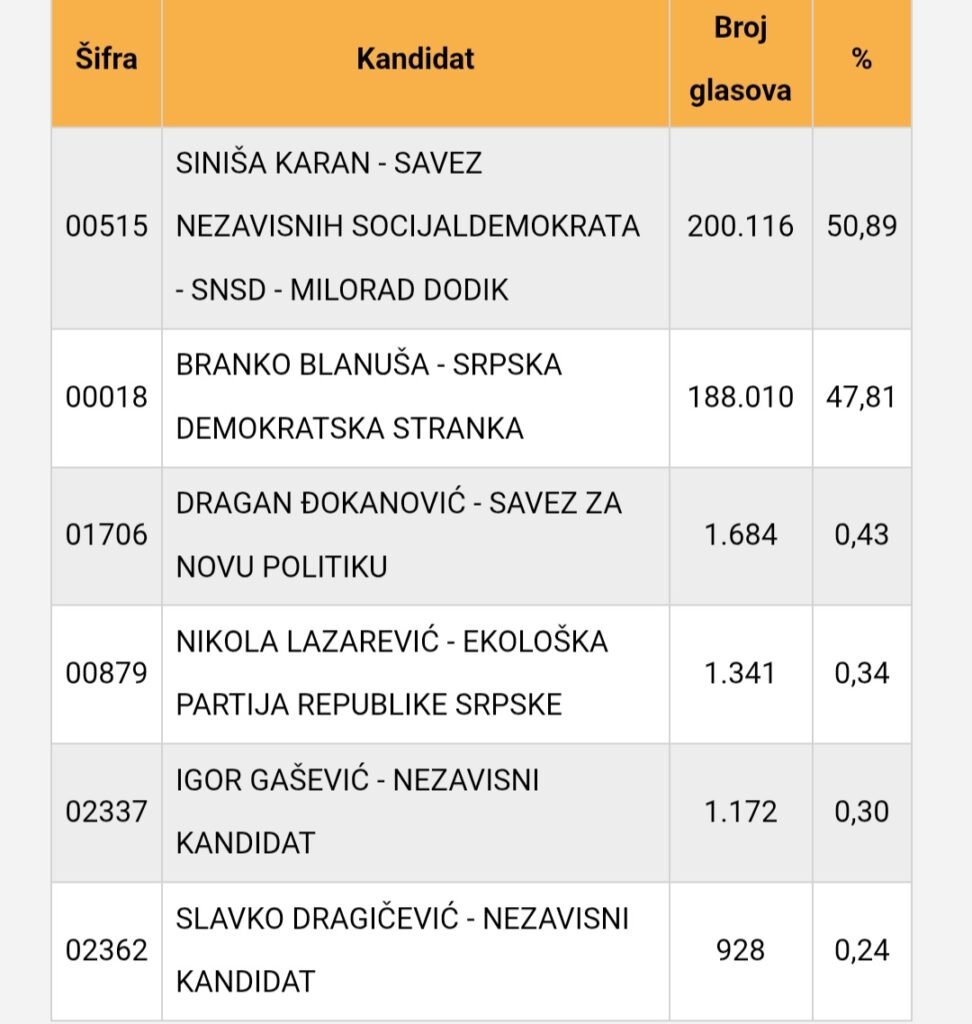The image size is (972, 1024).
Task: Select code 00879 cell
Action: click(x=106, y=673)
